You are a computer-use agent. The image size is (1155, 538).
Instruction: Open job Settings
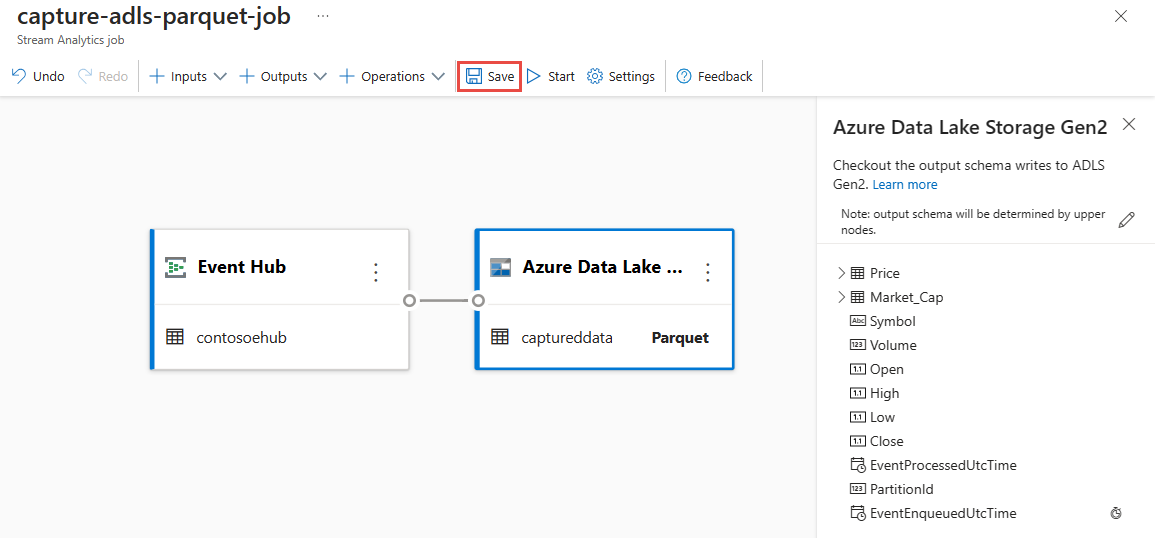click(x=621, y=77)
